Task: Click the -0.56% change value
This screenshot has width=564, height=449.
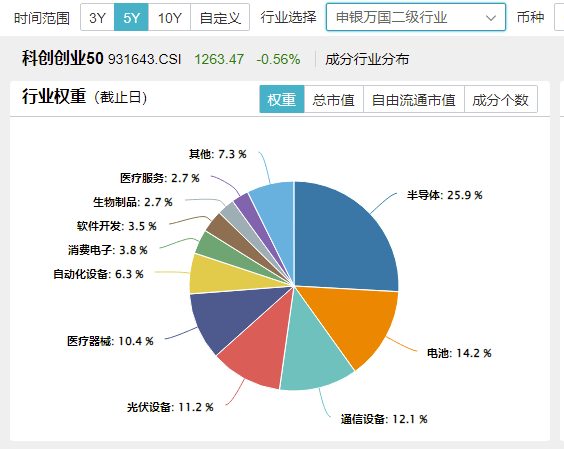Action: (278, 59)
